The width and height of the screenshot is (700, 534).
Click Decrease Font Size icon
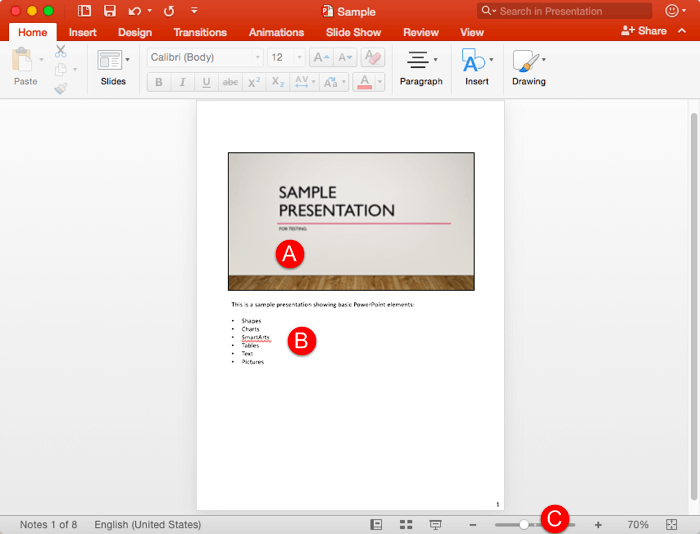[345, 57]
